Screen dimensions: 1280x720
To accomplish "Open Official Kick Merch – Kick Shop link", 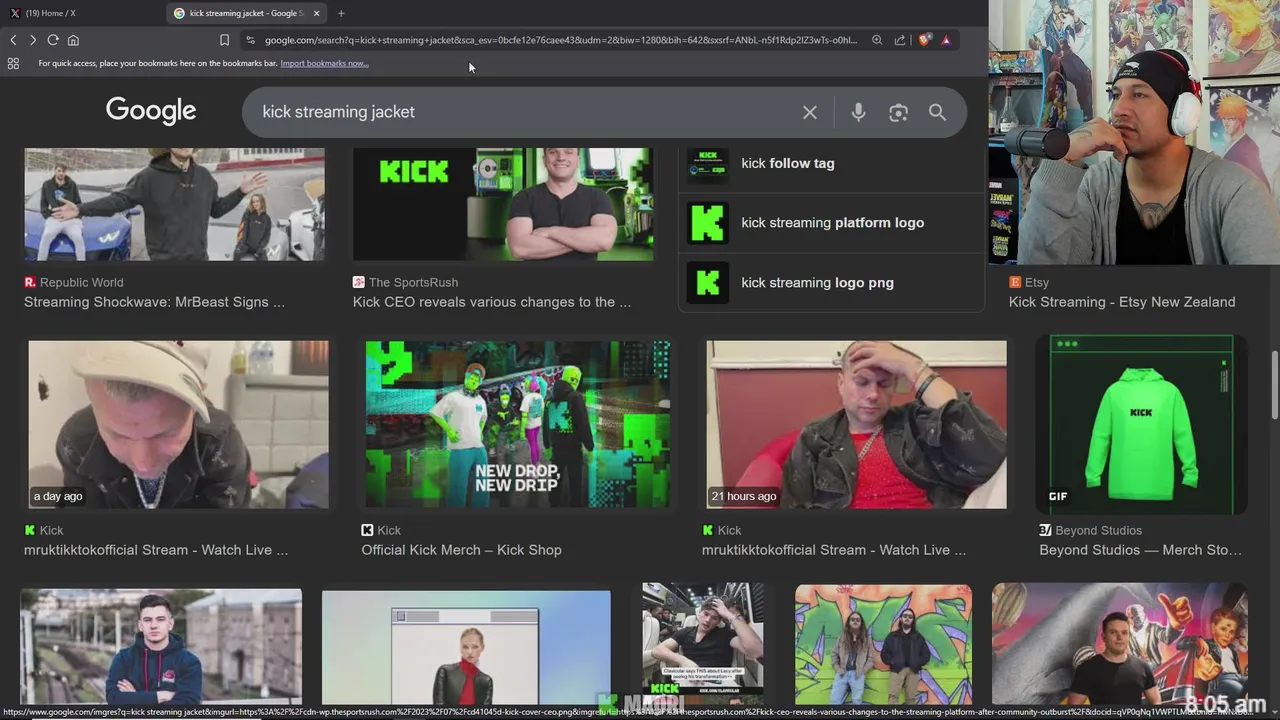I will pyautogui.click(x=461, y=550).
